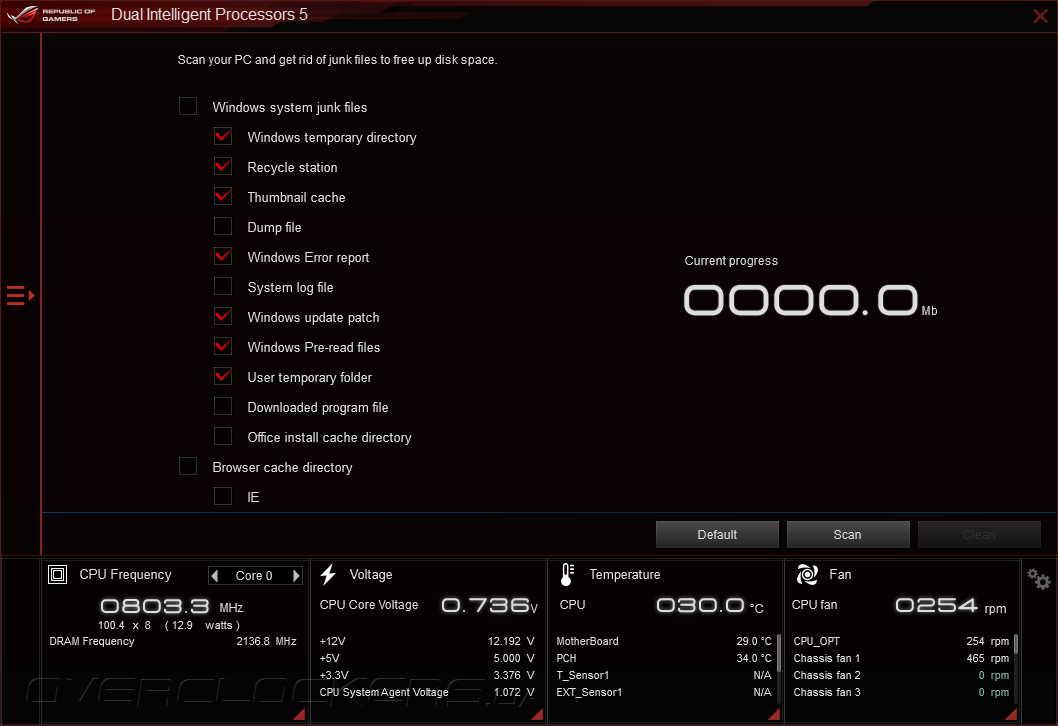Enable System log file checkbox
The height and width of the screenshot is (726, 1058).
click(223, 287)
